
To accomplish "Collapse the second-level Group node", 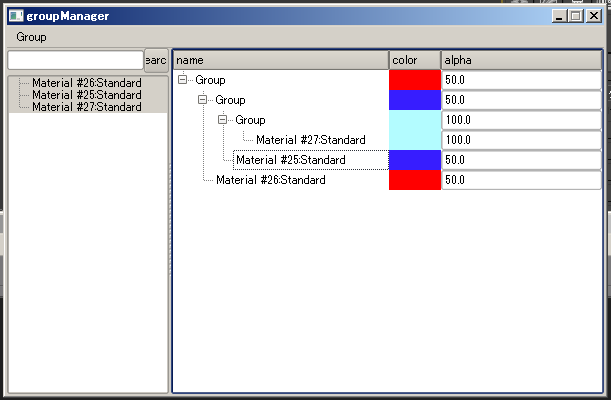I will tap(202, 100).
